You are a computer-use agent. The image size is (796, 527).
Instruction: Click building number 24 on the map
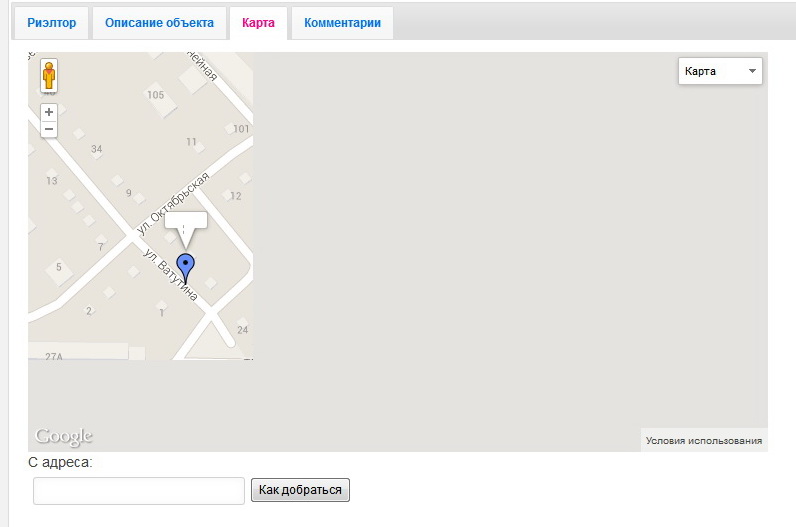click(x=242, y=330)
